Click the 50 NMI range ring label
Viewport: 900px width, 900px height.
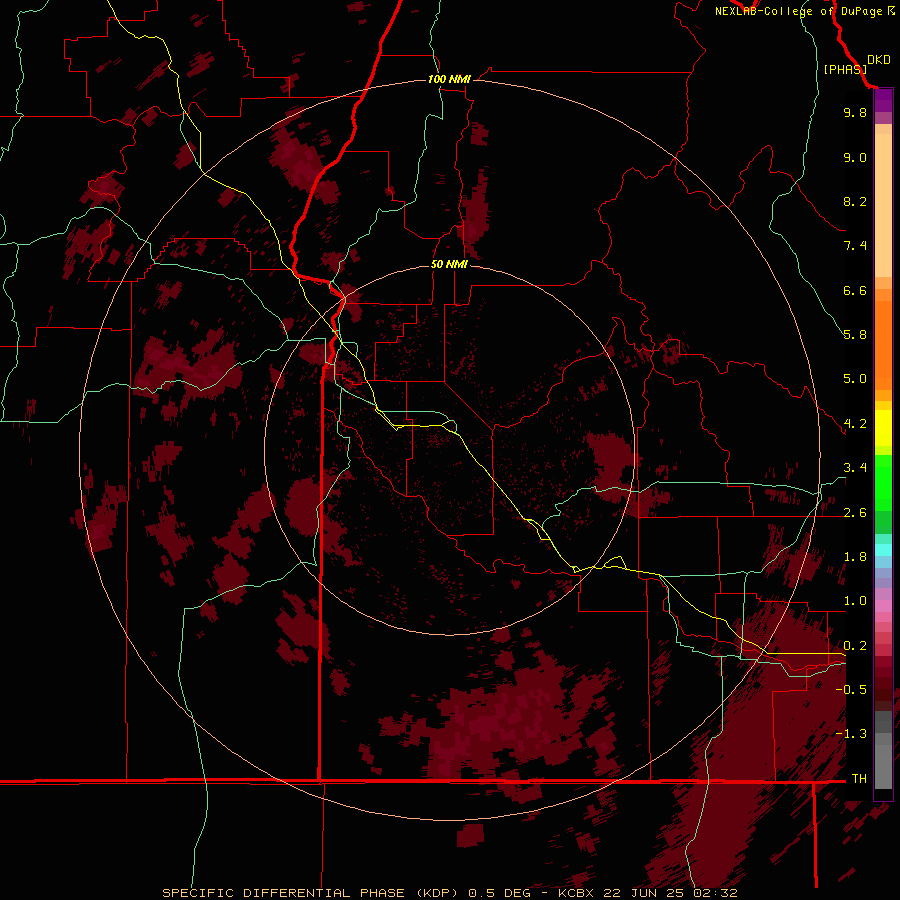point(449,264)
